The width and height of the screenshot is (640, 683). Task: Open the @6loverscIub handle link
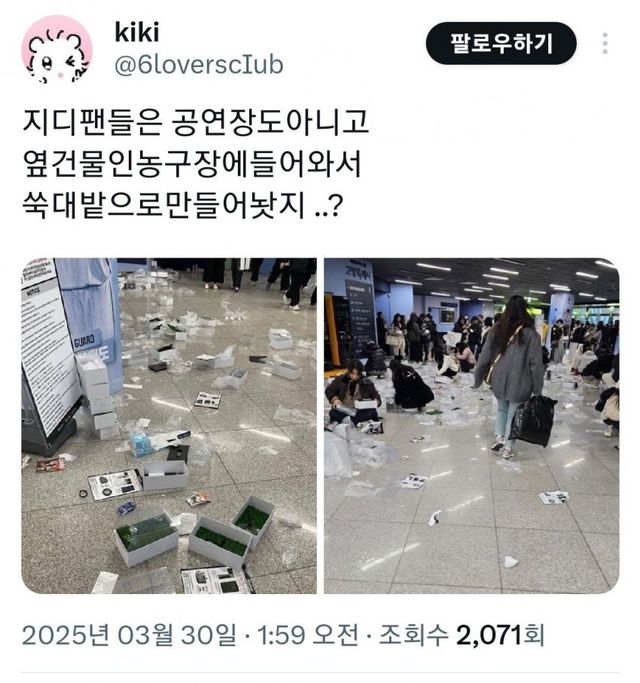pyautogui.click(x=199, y=65)
